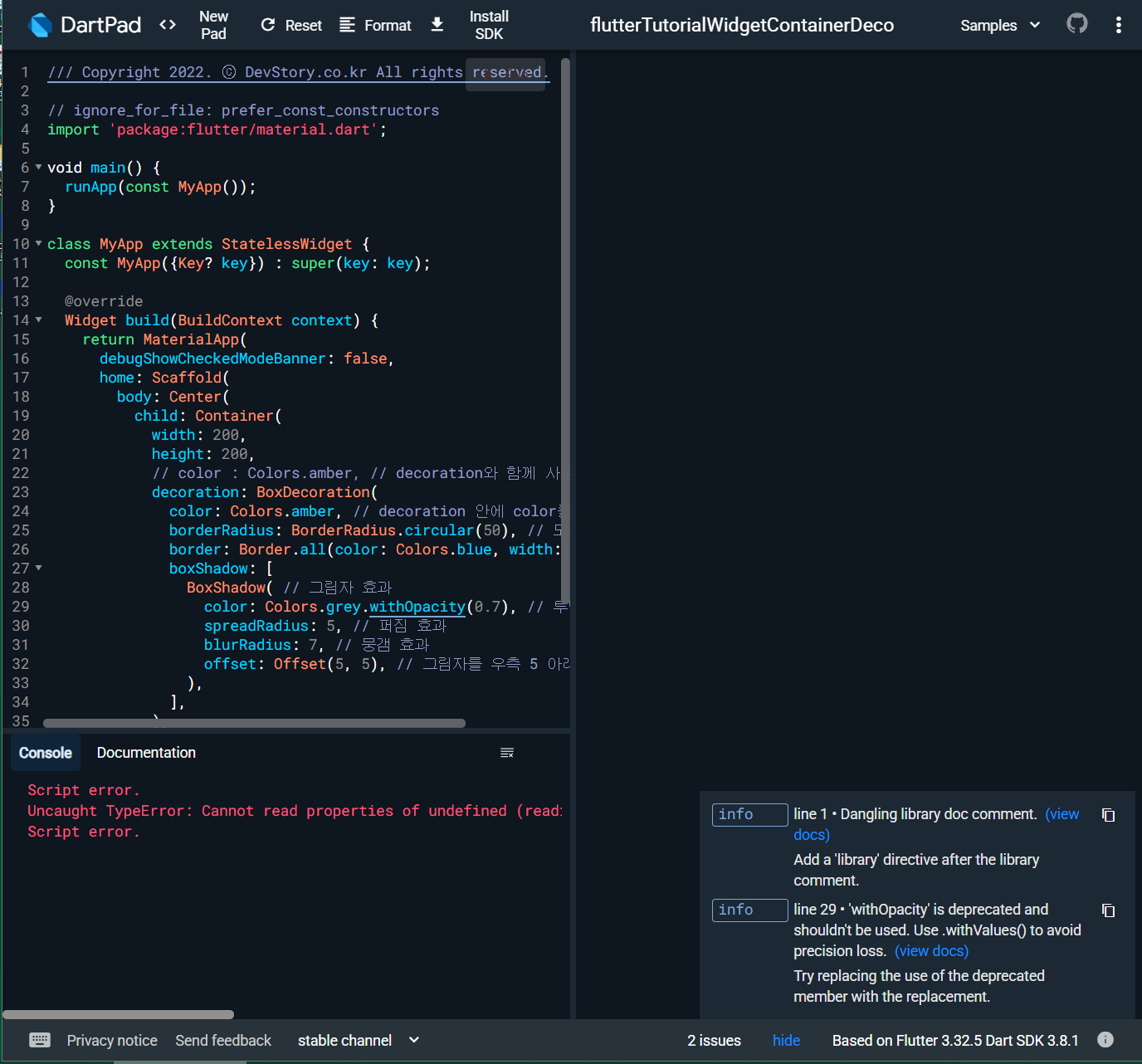Click the @override annotation on line 13
This screenshot has height=1064, width=1142.
(104, 301)
